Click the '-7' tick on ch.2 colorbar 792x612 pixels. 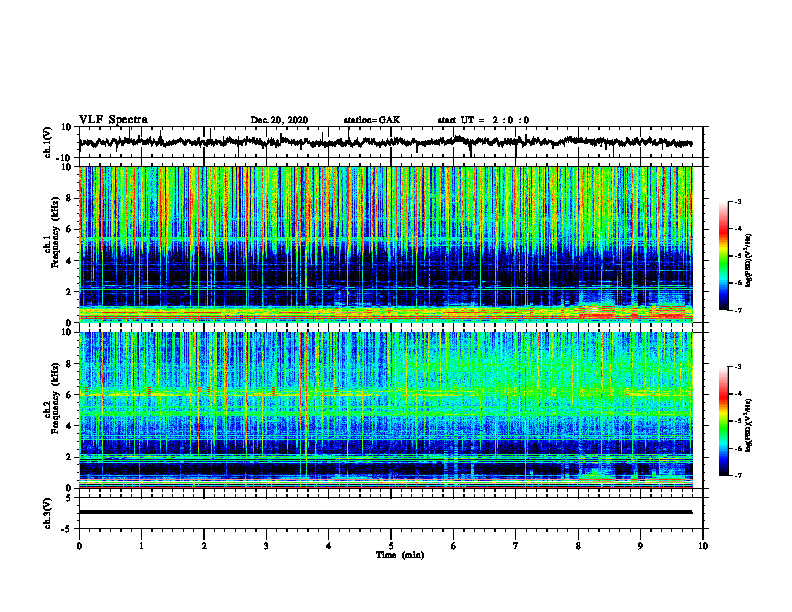738,475
